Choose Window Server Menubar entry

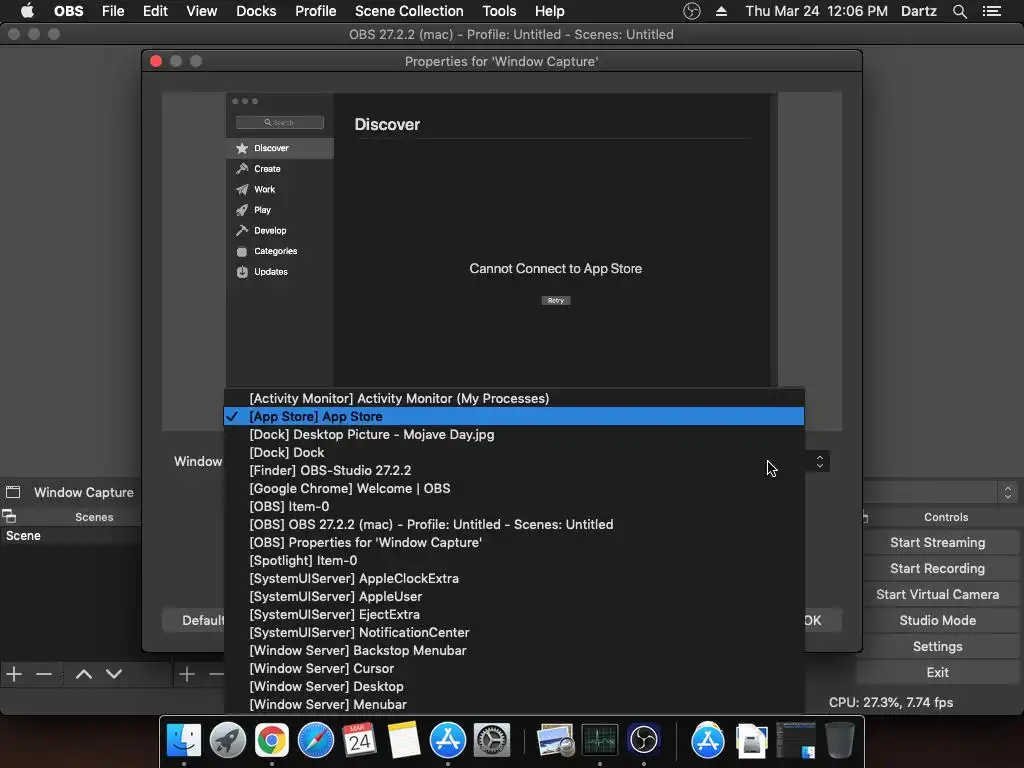click(x=514, y=704)
